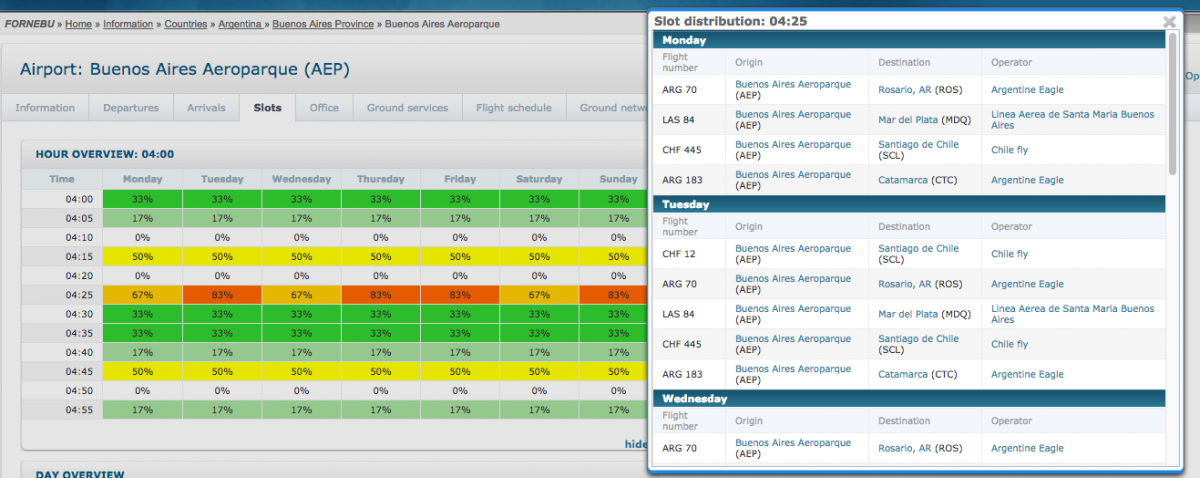Open Argentine Eagle operator in Wednesday ARG 70 row
Screen dimensions: 1200x478
coord(1027,448)
